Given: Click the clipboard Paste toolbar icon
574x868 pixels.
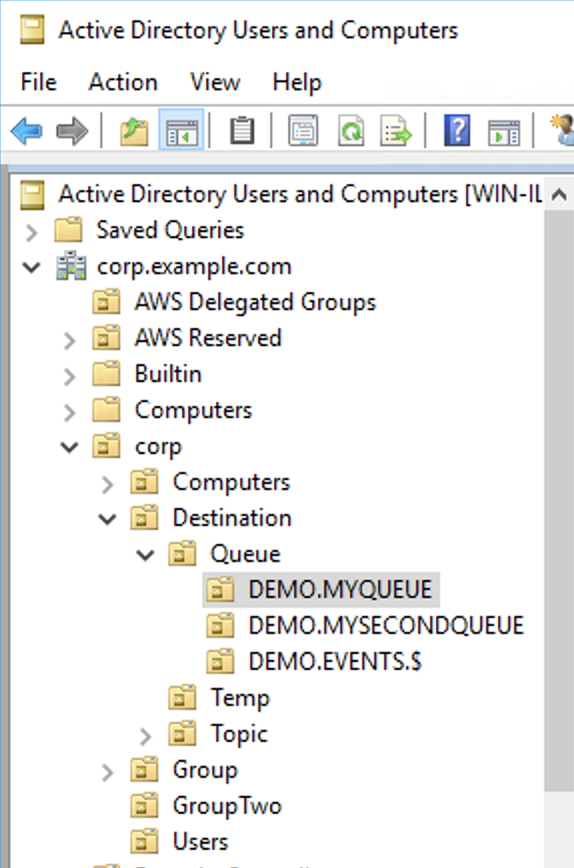Looking at the screenshot, I should [242, 131].
